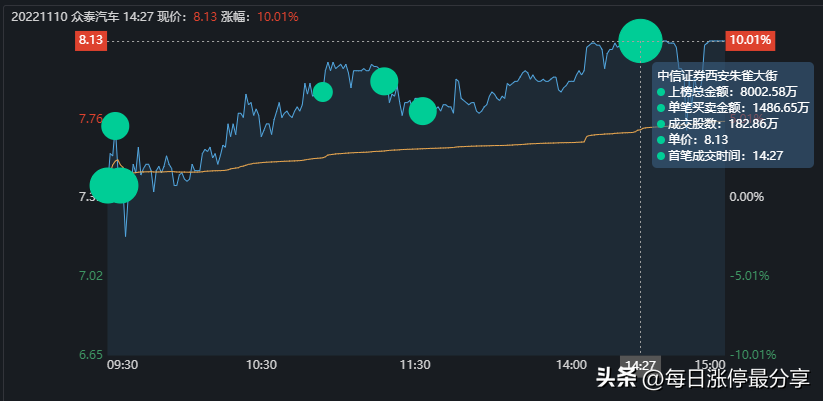Select the green bubble directly above the 11:30 label

coord(422,111)
